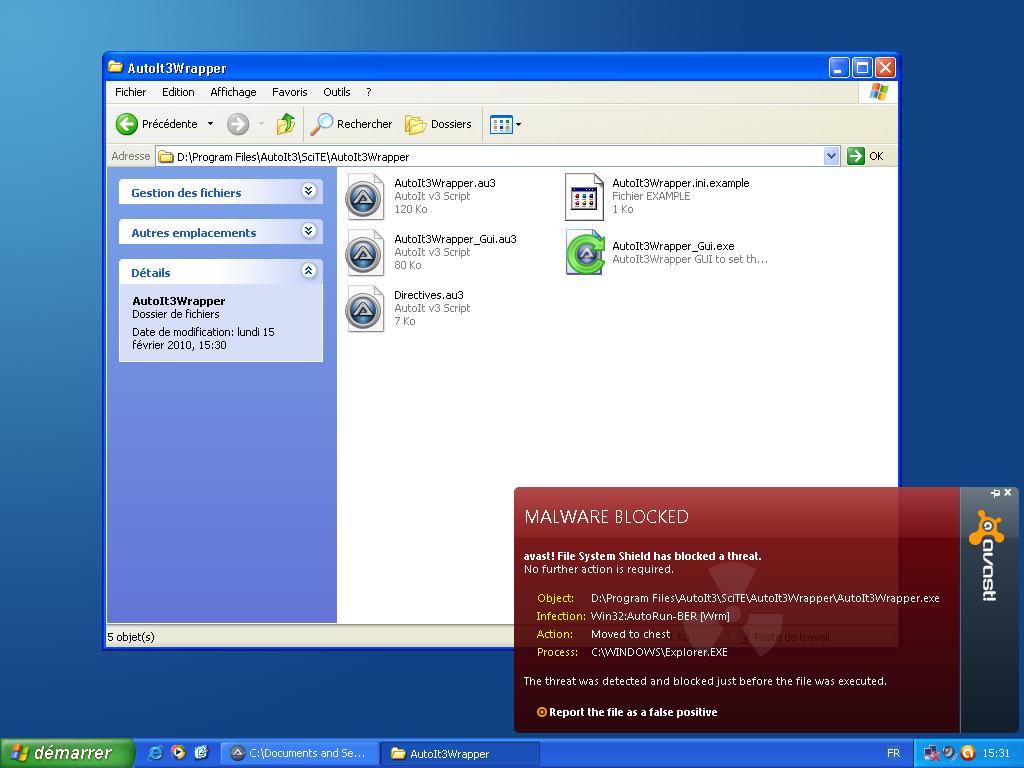Go up one folder level
This screenshot has width=1024, height=768.
[285, 124]
